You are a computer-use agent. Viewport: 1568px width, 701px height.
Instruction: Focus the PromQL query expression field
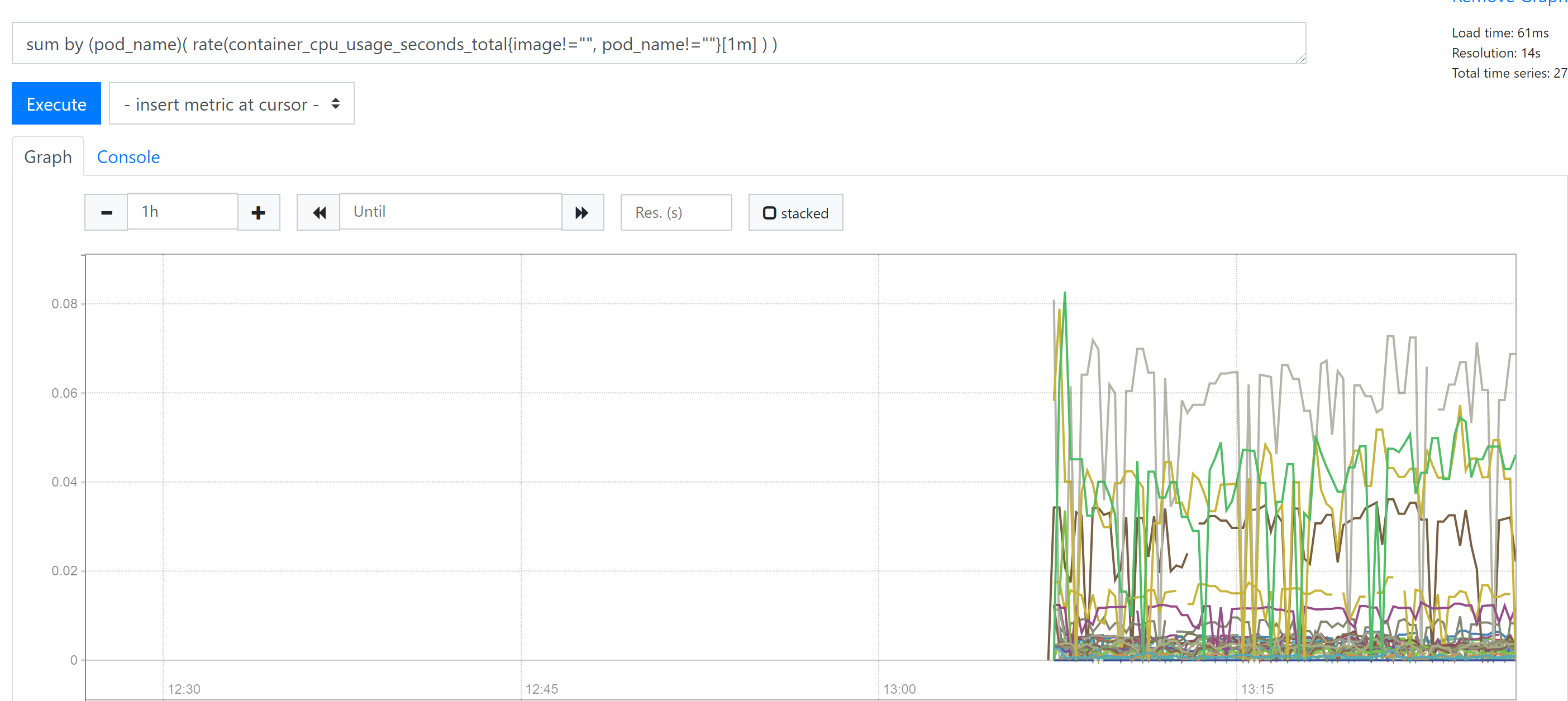[x=657, y=44]
